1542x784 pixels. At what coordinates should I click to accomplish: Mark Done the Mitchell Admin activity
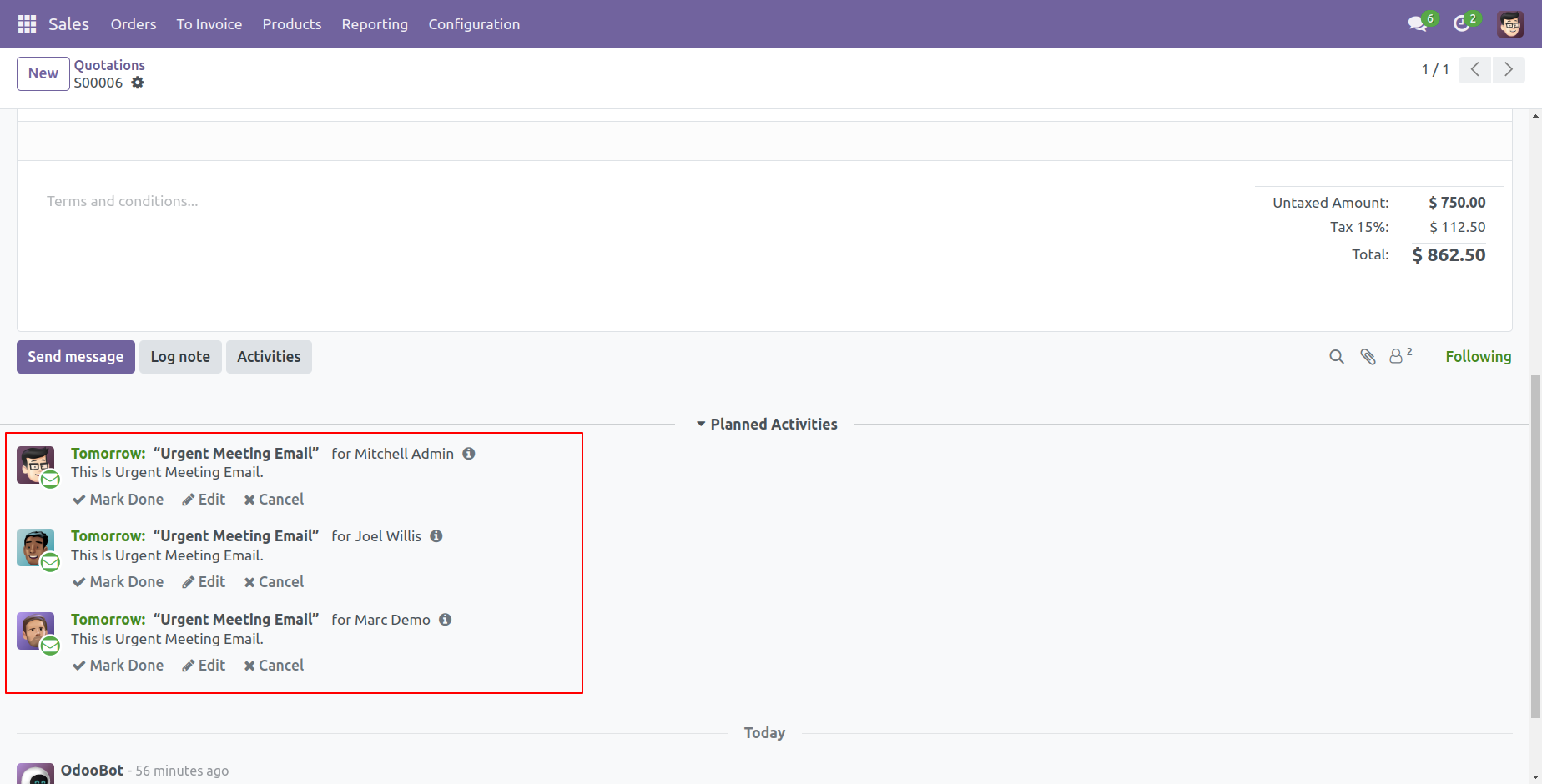118,500
